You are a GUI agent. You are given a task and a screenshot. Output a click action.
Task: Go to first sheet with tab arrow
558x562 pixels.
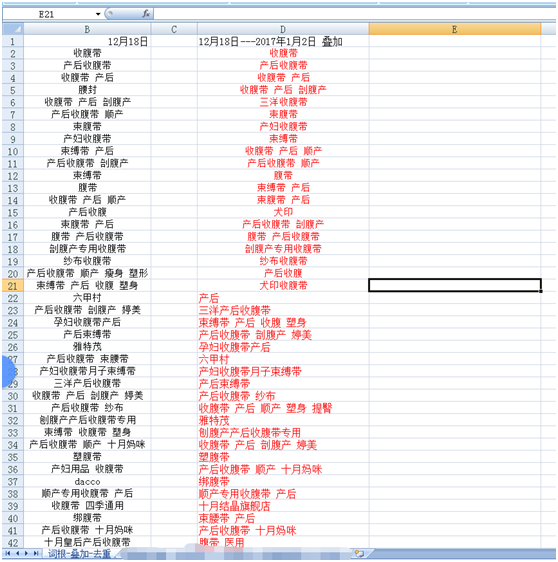tap(8, 553)
